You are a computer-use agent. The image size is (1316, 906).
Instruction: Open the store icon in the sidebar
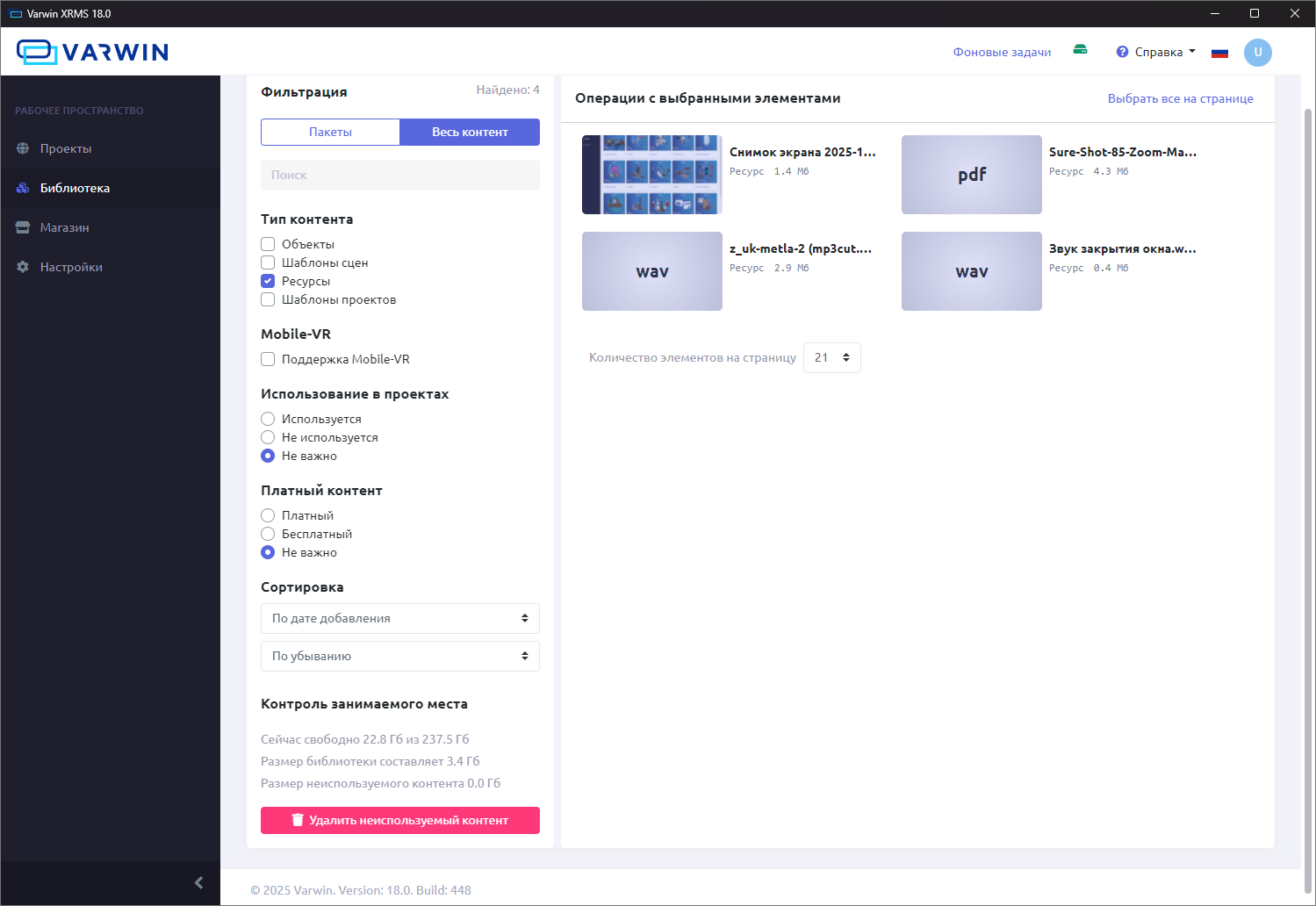click(23, 227)
